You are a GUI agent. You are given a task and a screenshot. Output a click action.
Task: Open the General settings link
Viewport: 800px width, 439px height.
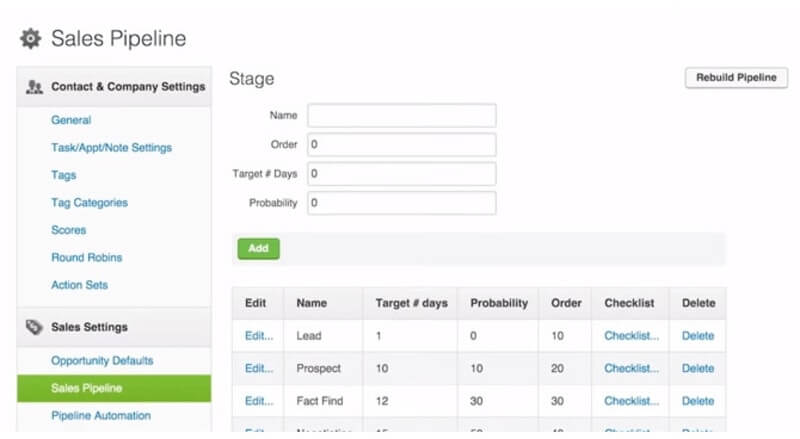[x=71, y=120]
